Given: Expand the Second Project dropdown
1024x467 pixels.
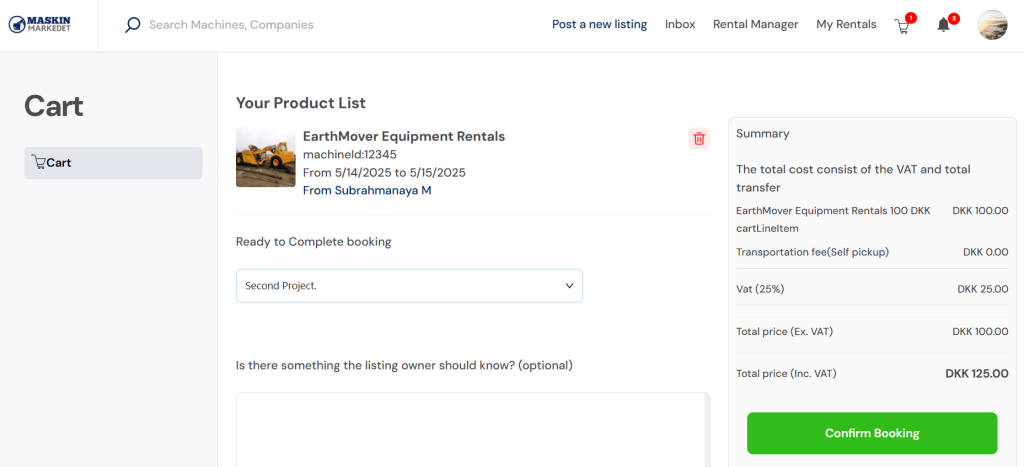Looking at the screenshot, I should [x=409, y=286].
